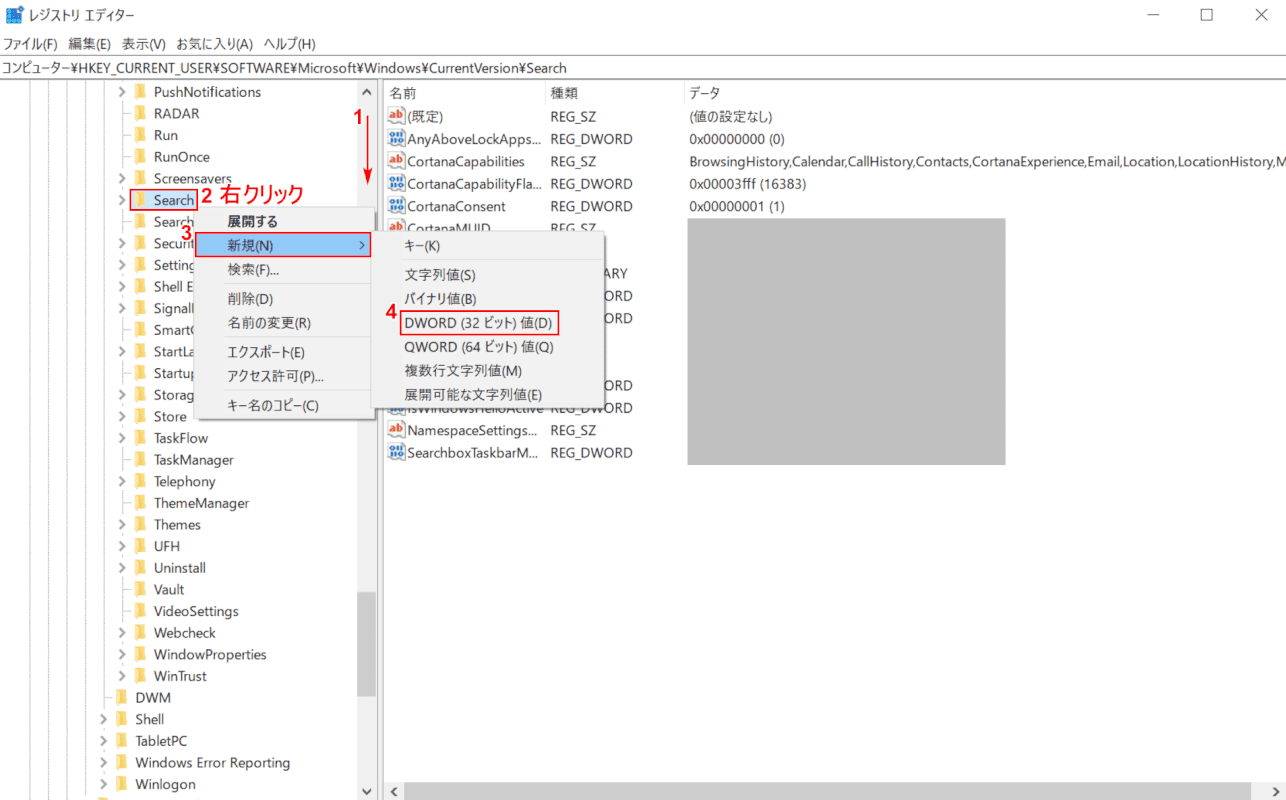Choose 展開する in the context menu

pos(283,221)
